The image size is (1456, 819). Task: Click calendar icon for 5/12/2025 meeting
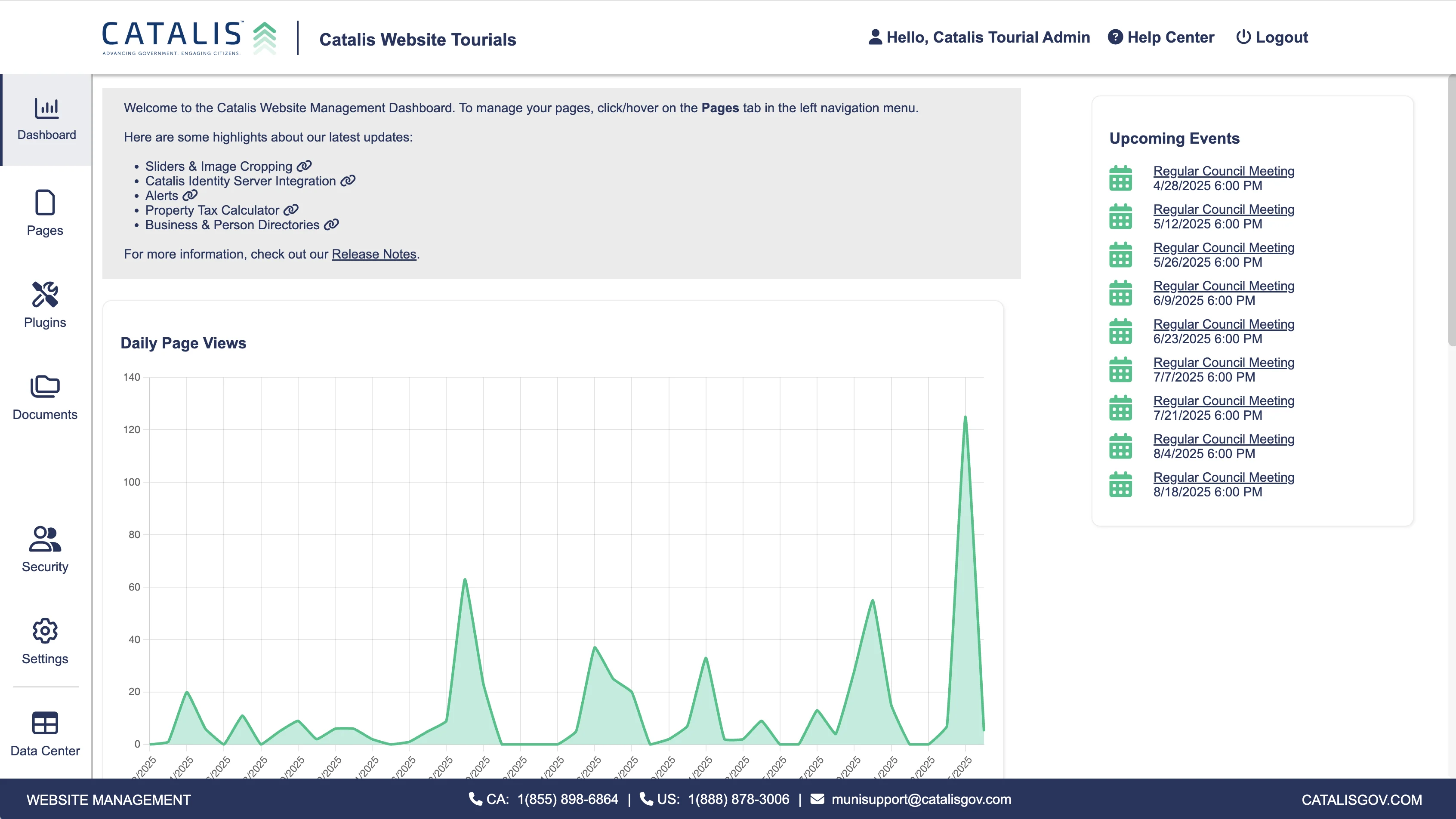(x=1120, y=216)
